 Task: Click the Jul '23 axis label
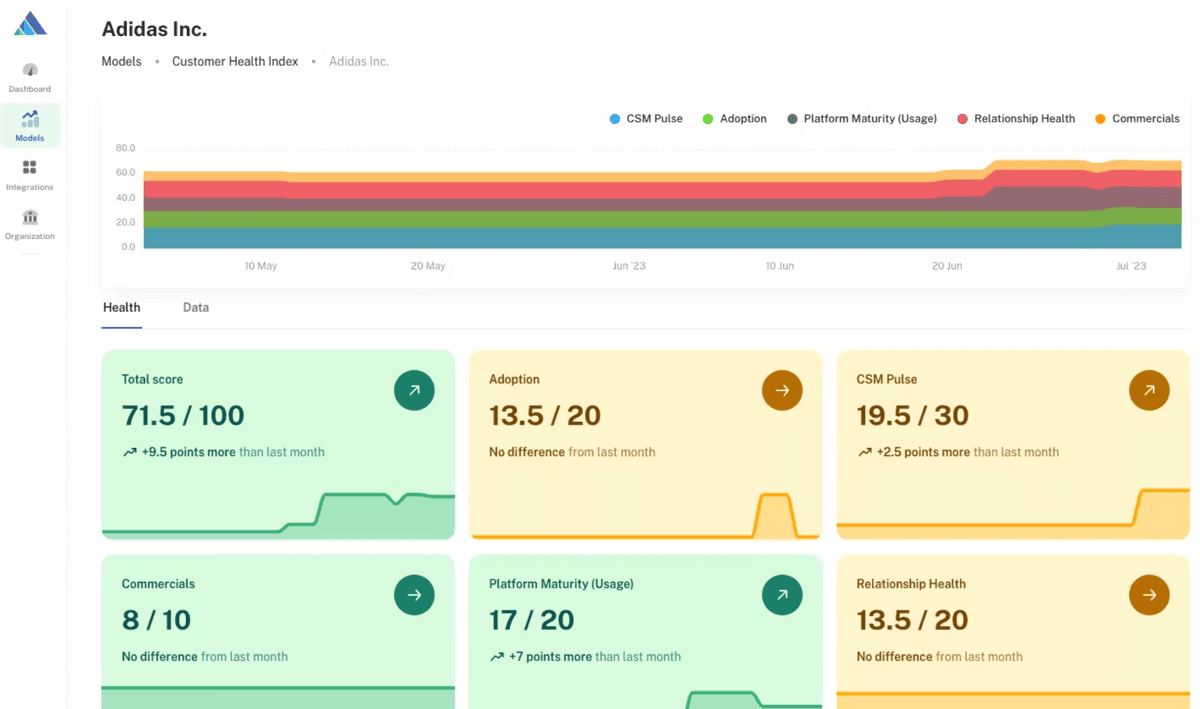[1131, 266]
